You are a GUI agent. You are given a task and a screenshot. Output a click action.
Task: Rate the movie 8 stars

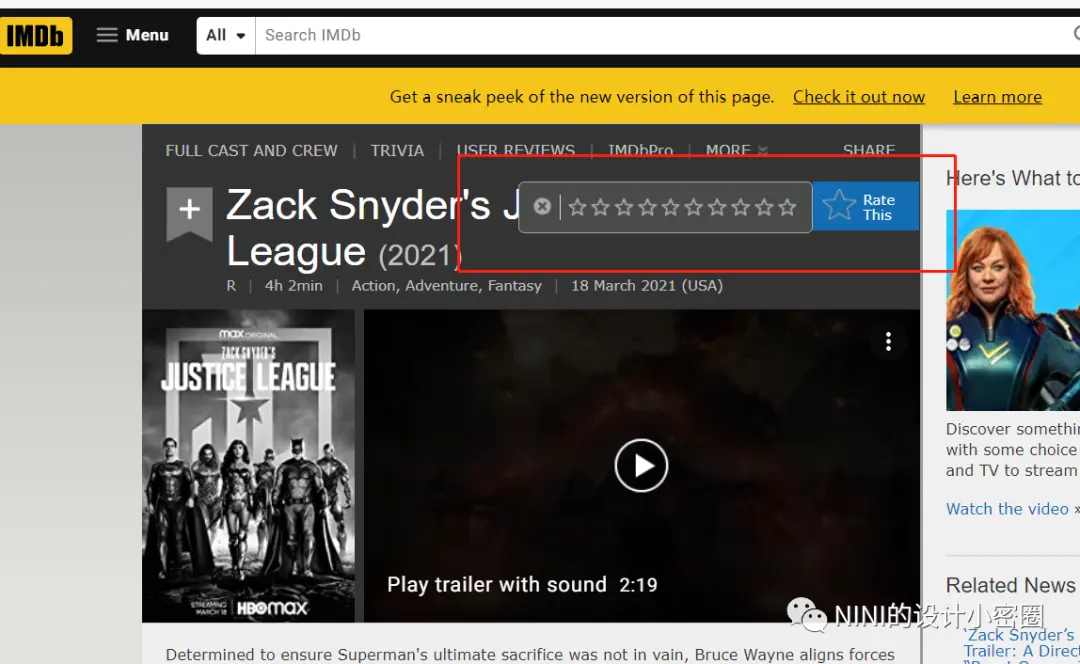click(741, 207)
